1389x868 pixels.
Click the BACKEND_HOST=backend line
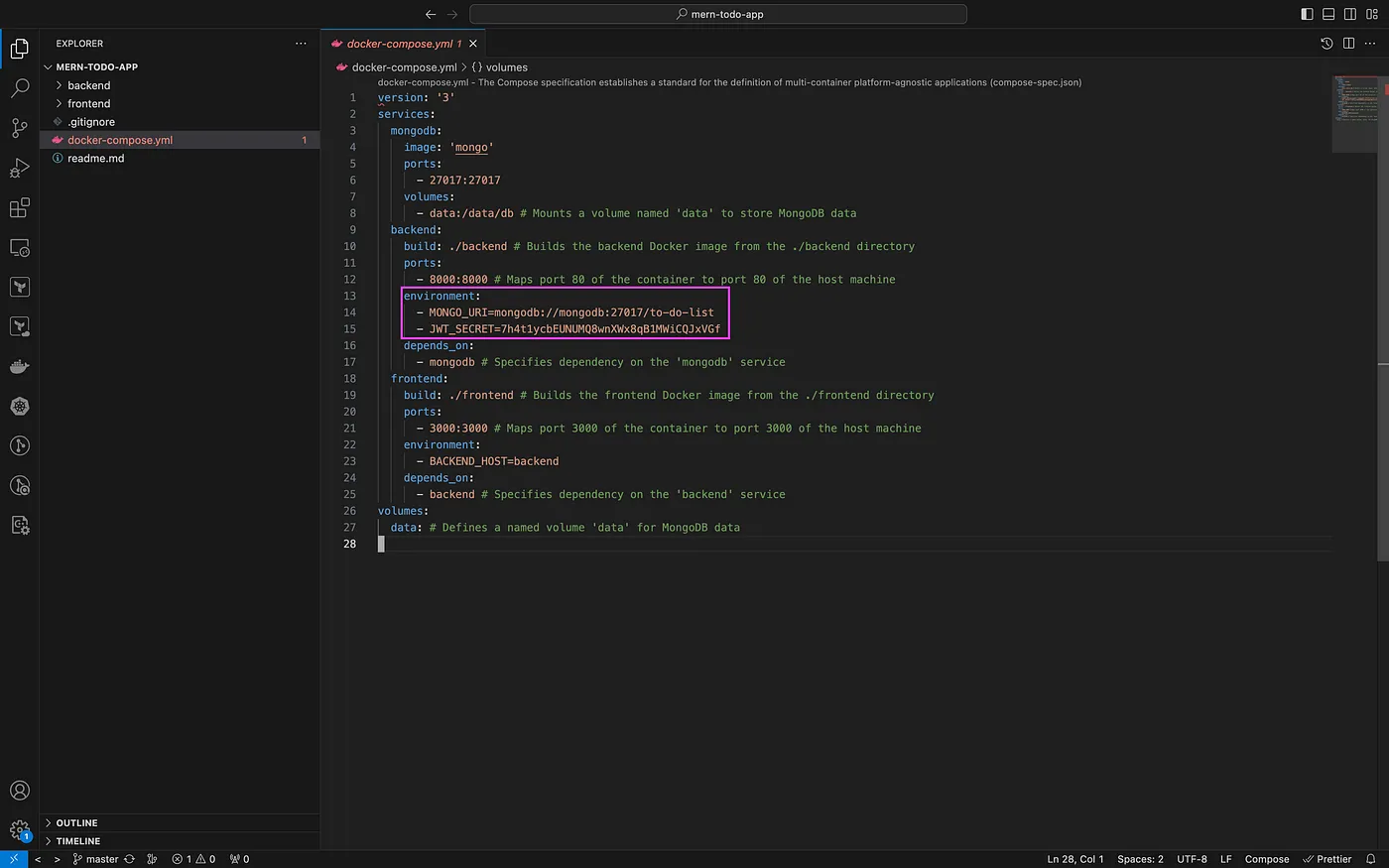pyautogui.click(x=487, y=461)
